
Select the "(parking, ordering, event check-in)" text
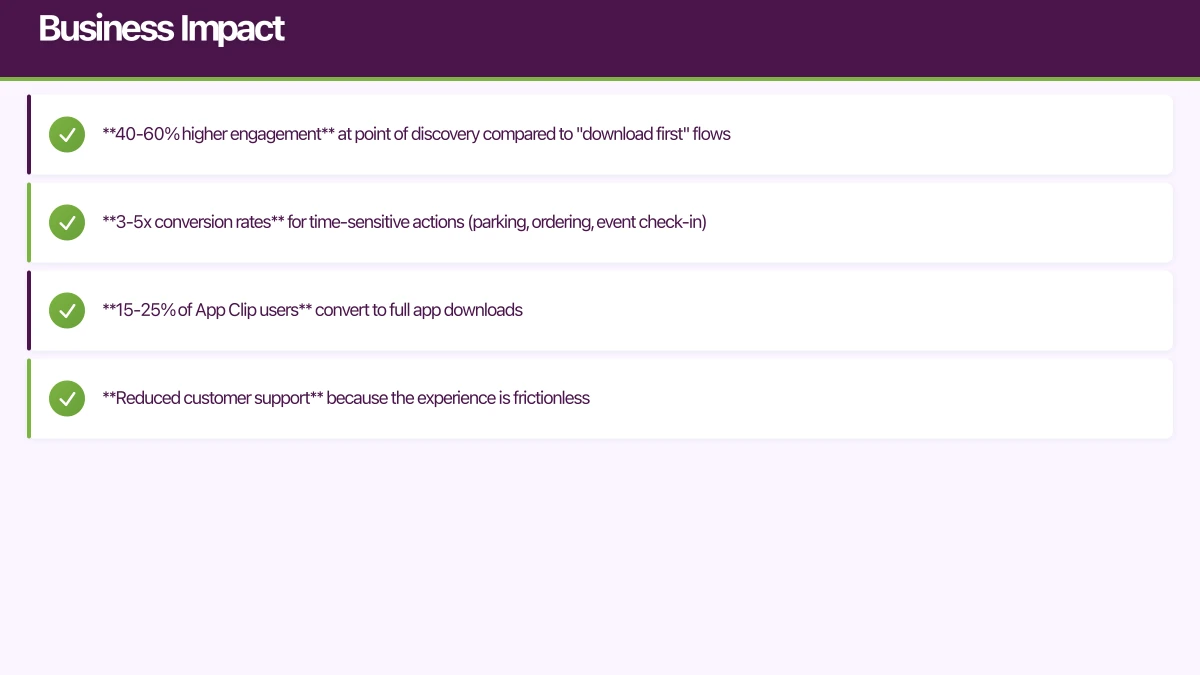click(x=587, y=222)
